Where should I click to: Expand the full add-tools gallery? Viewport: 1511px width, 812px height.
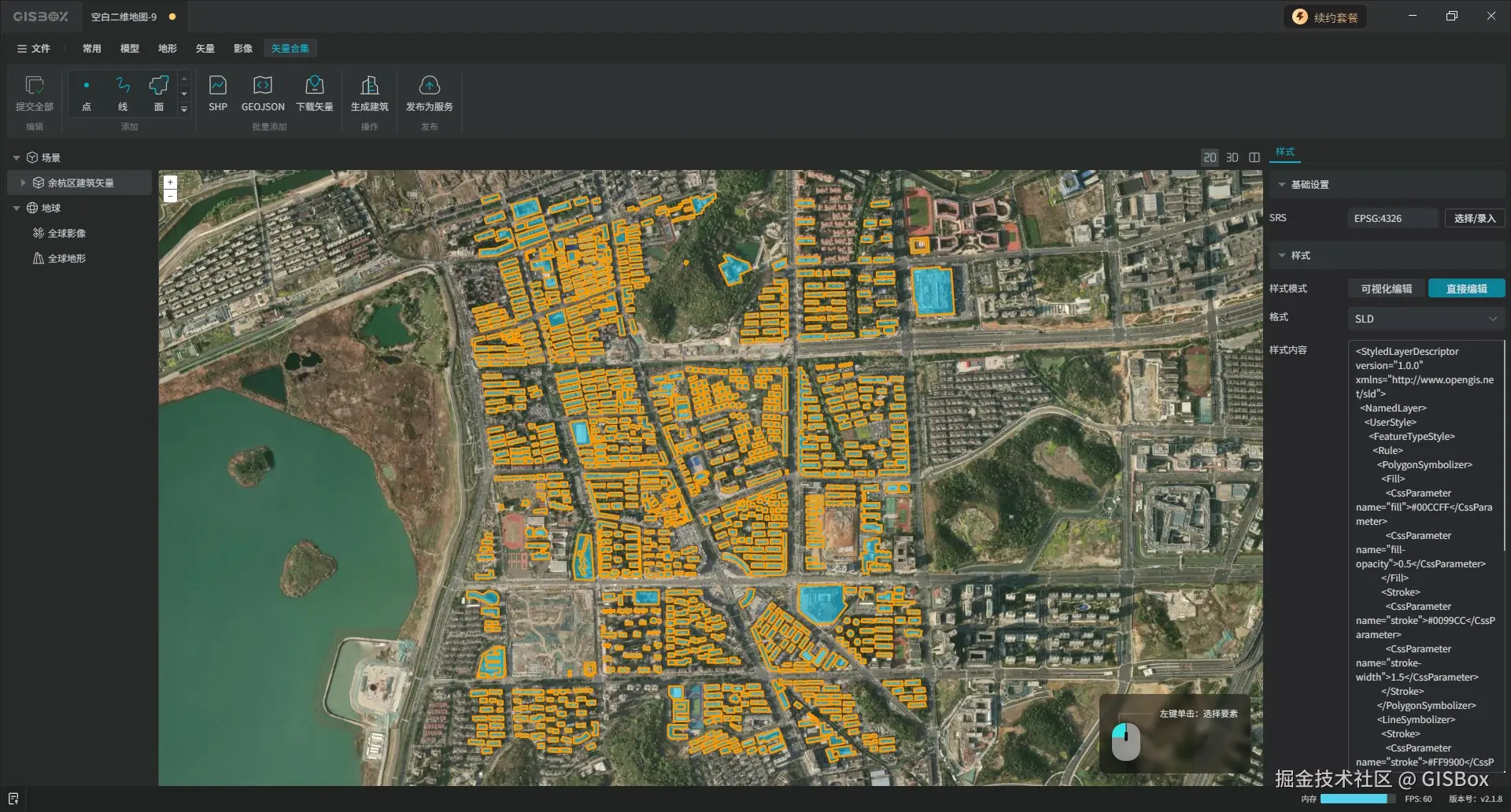184,109
